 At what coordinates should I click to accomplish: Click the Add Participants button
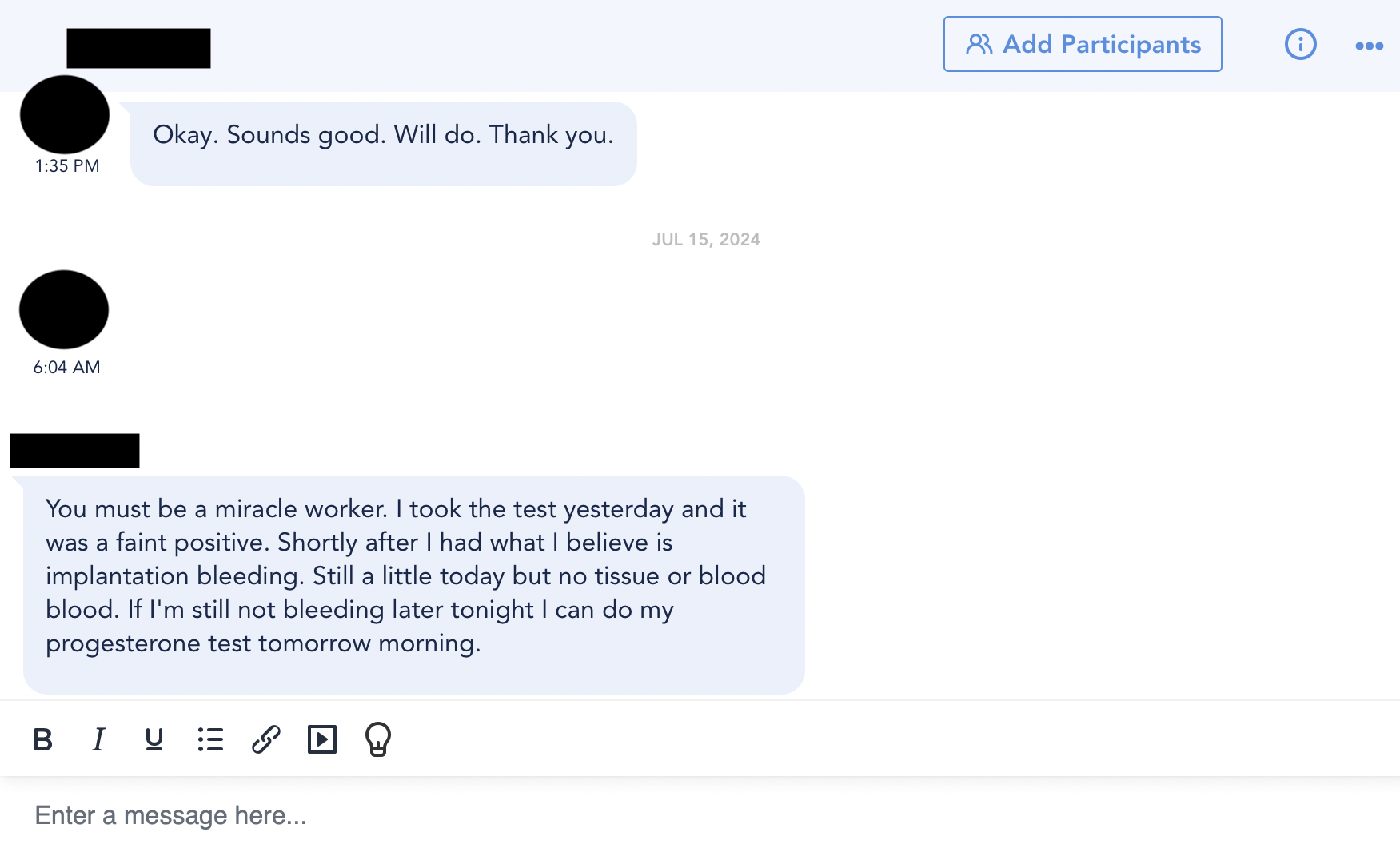click(x=1083, y=44)
